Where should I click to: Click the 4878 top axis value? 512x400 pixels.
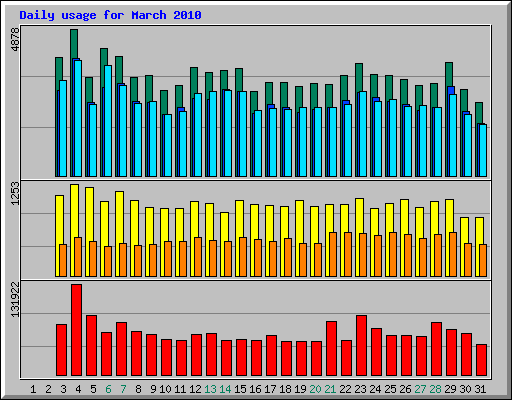pos(15,40)
